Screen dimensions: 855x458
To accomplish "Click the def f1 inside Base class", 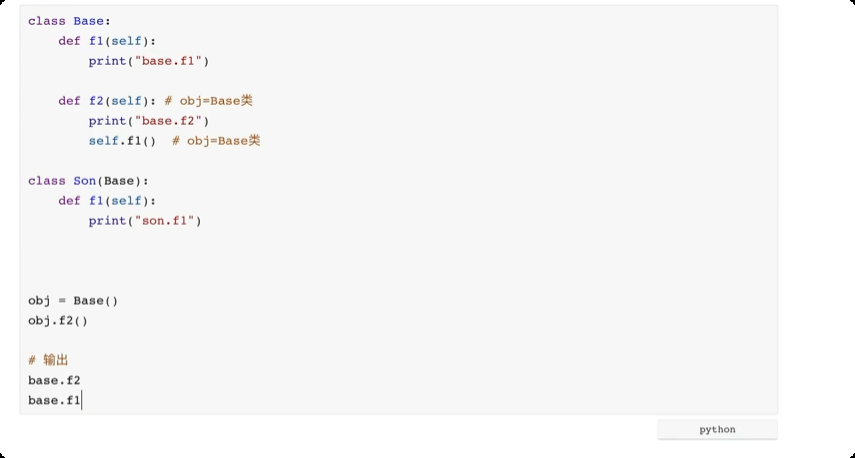I will [x=107, y=41].
